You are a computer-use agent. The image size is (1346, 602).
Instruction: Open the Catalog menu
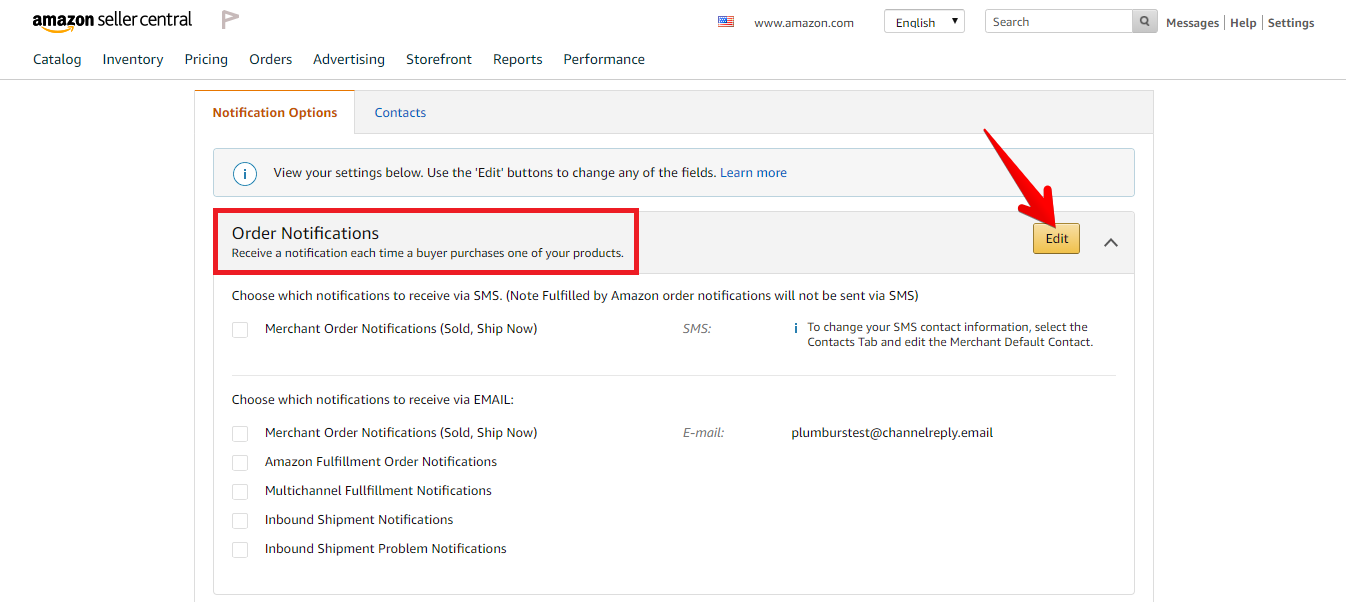[57, 59]
